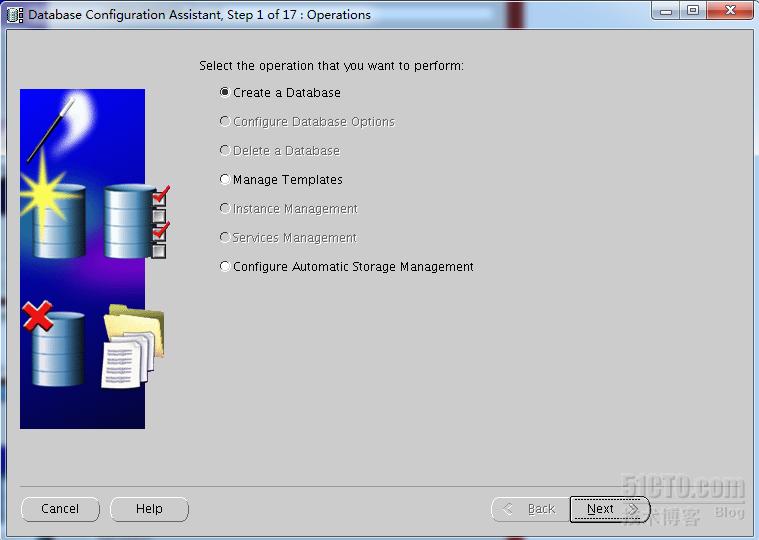Click the Database Configuration Assistant title bar icon

coord(15,15)
